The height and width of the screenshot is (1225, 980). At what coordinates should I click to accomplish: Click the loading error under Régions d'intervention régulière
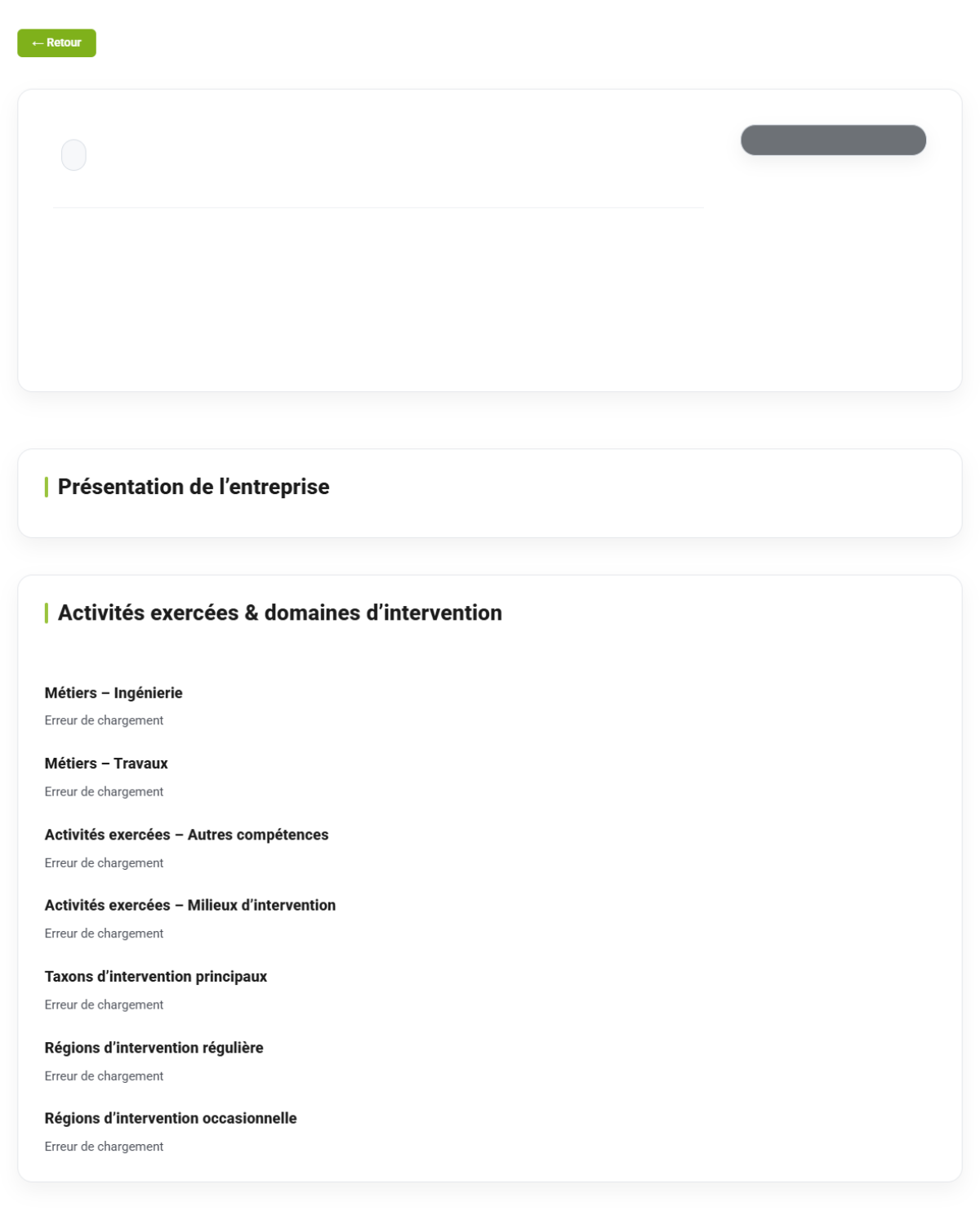(104, 1076)
